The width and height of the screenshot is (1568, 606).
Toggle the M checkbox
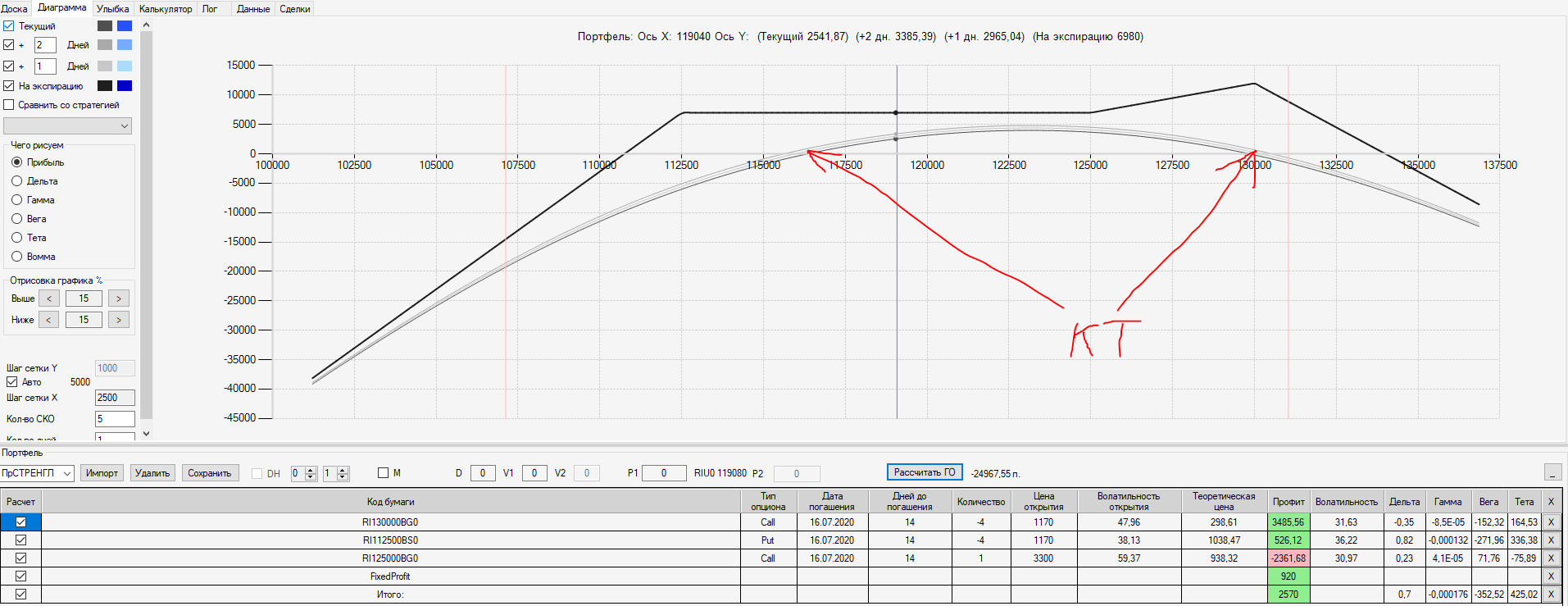(383, 473)
